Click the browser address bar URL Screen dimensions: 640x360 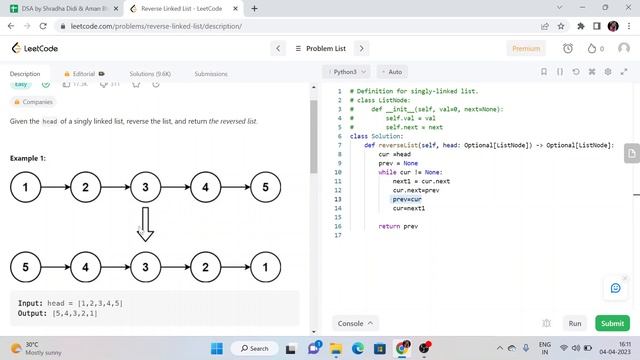click(156, 26)
